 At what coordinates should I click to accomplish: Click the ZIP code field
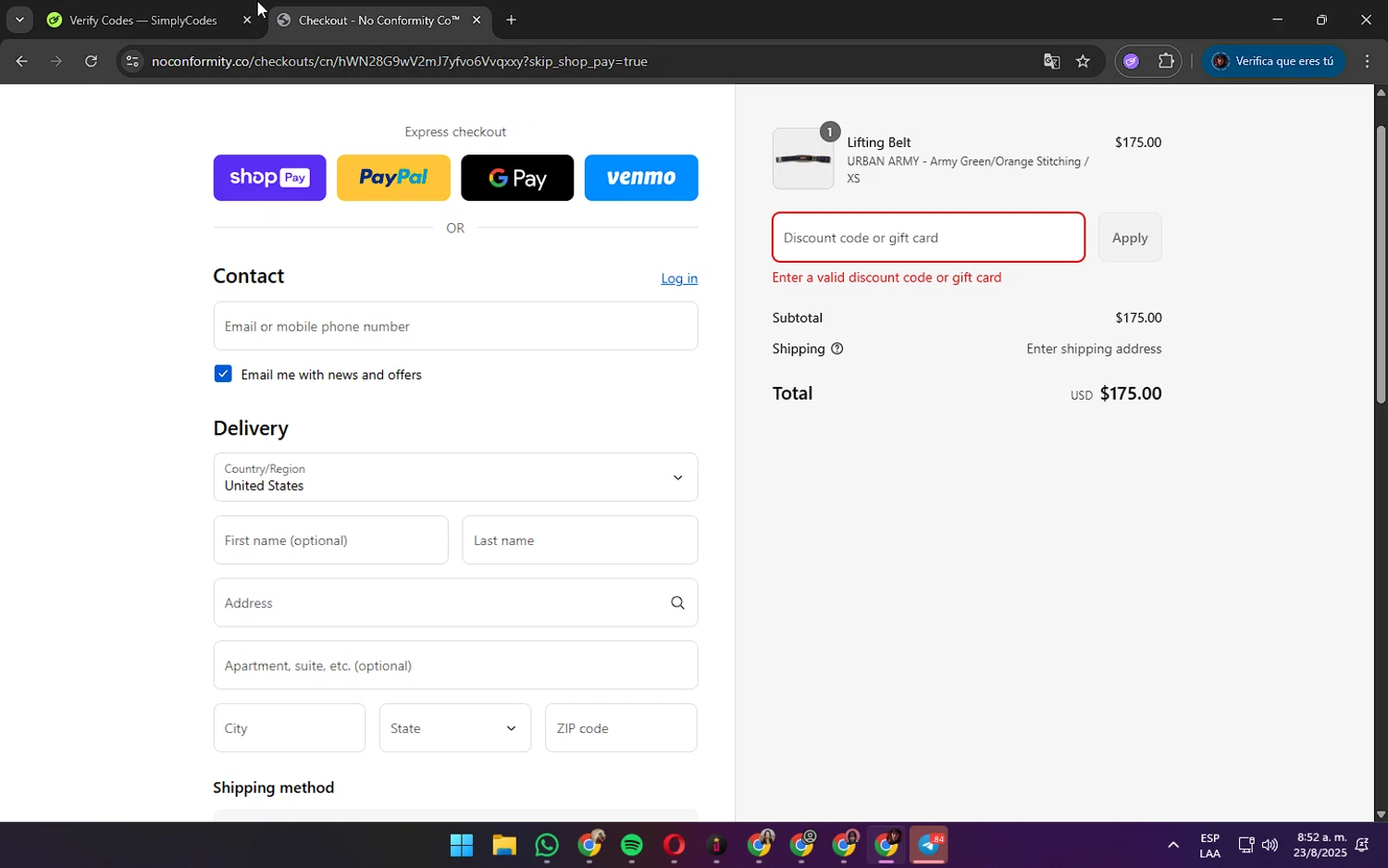(x=621, y=728)
